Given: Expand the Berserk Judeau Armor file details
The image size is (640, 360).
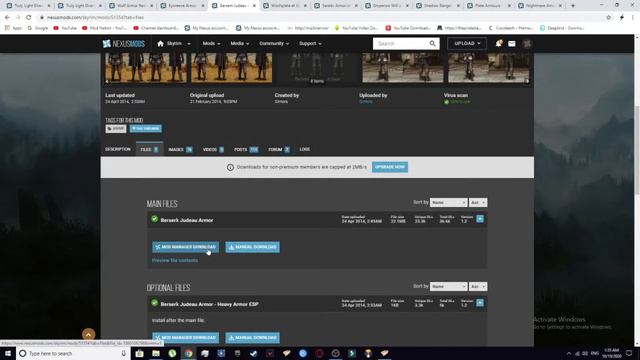Looking at the screenshot, I should coord(480,219).
